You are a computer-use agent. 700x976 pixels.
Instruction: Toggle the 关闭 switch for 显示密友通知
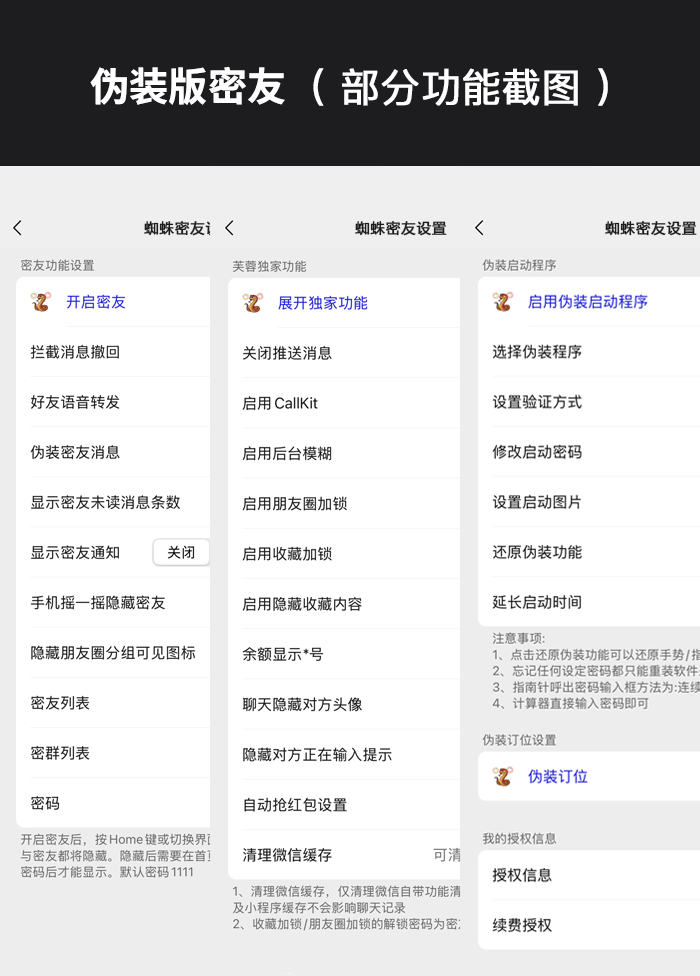[181, 552]
